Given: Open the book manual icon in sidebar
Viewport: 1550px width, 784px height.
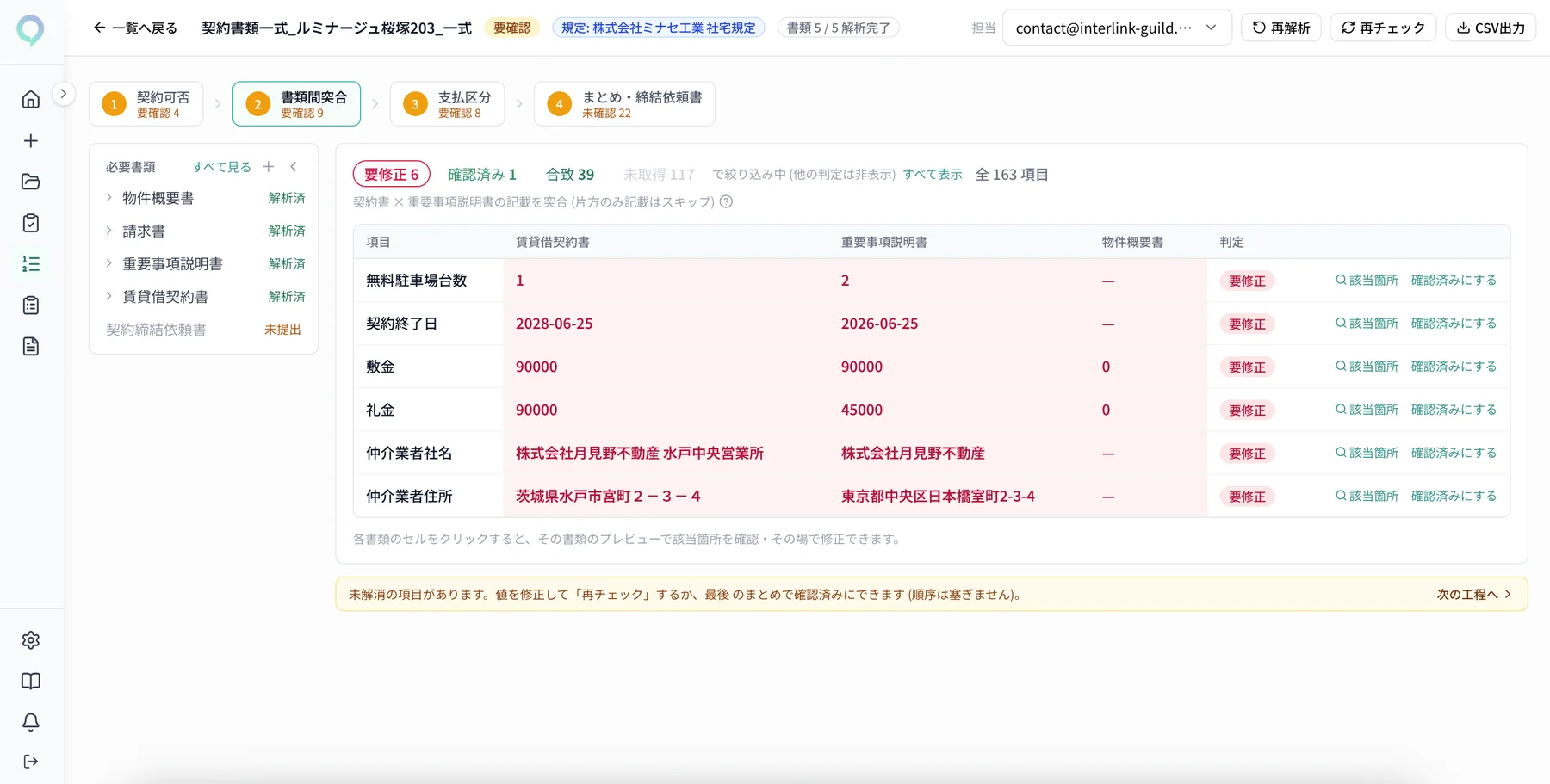Looking at the screenshot, I should click(x=31, y=682).
